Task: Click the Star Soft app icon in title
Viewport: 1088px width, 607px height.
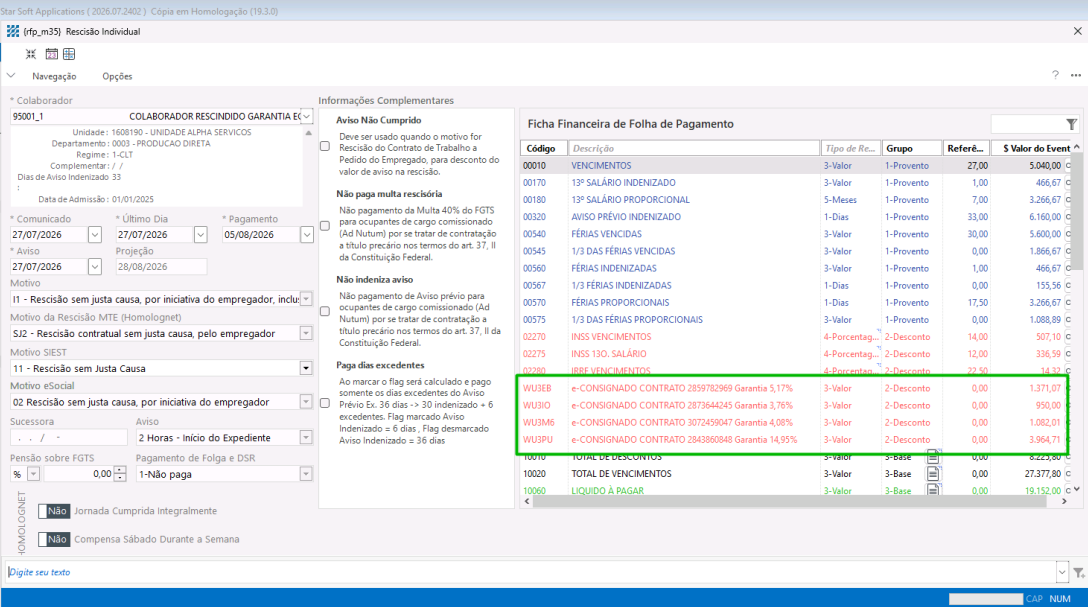Action: point(12,31)
